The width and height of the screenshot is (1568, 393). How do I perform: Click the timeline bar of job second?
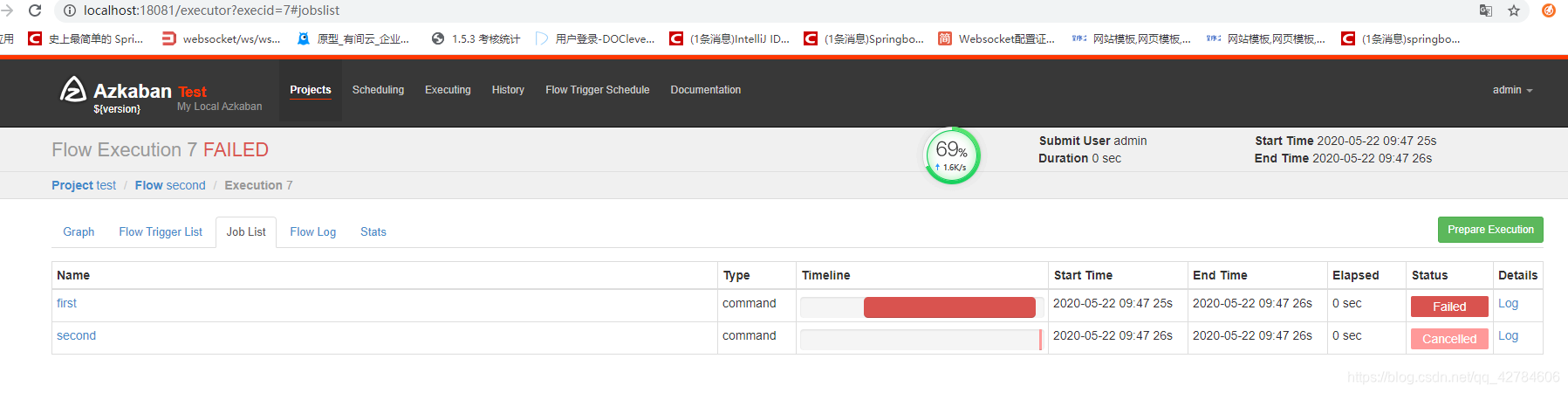(x=1040, y=339)
